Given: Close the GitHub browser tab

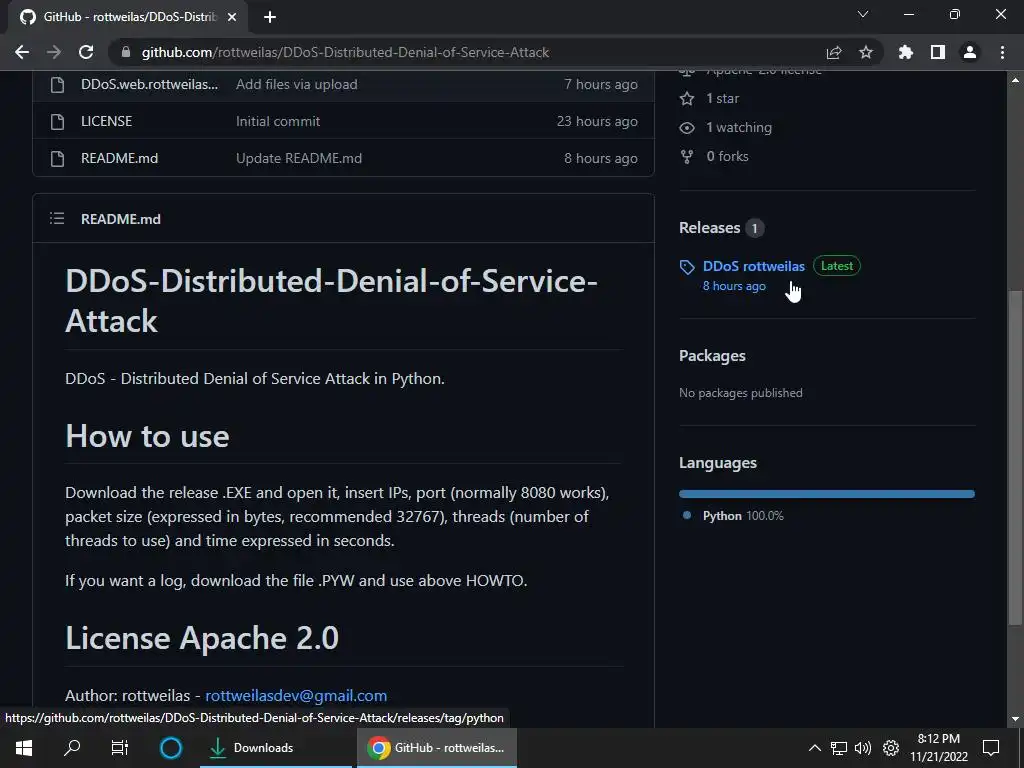Looking at the screenshot, I should click(232, 17).
